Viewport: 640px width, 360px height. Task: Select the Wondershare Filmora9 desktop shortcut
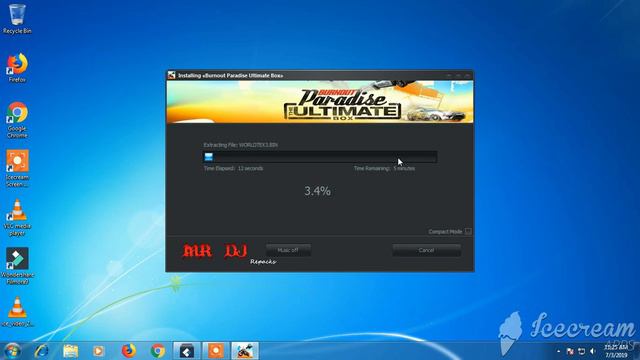tap(17, 266)
